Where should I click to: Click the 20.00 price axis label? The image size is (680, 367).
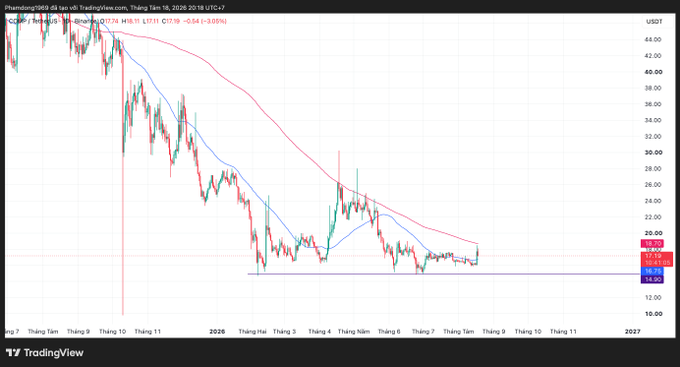pyautogui.click(x=653, y=233)
